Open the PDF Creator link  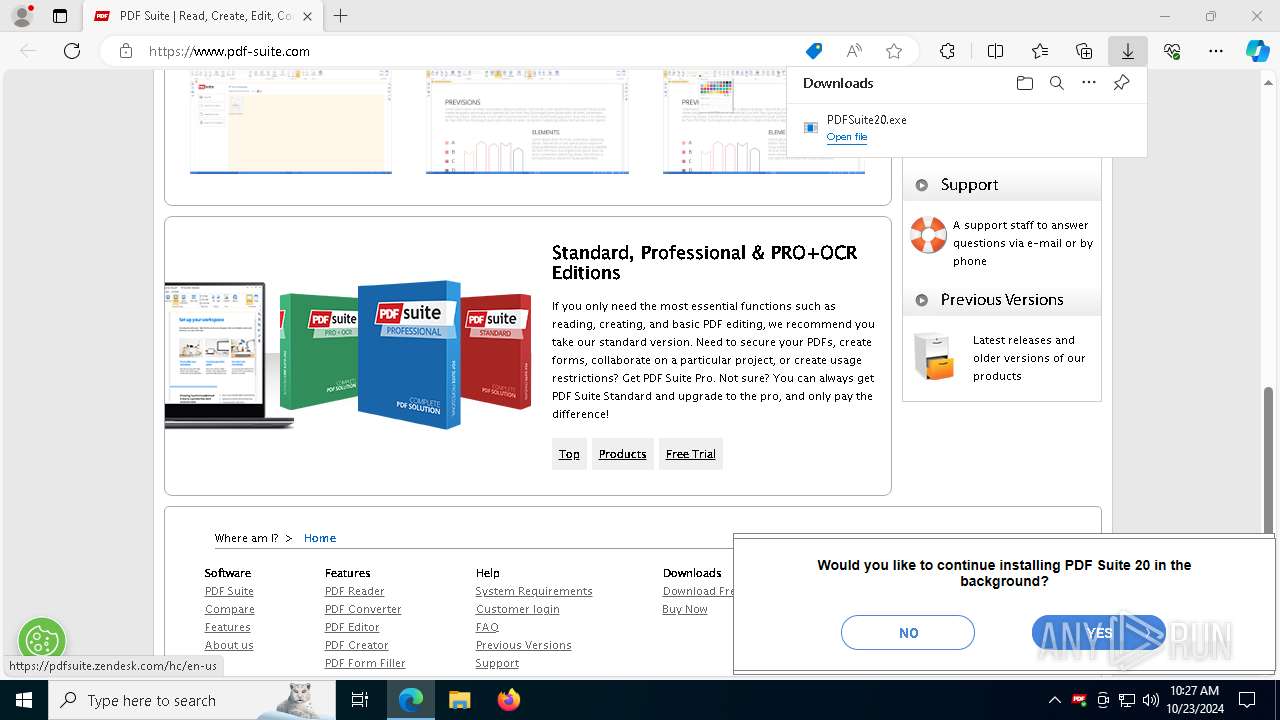pyautogui.click(x=356, y=645)
